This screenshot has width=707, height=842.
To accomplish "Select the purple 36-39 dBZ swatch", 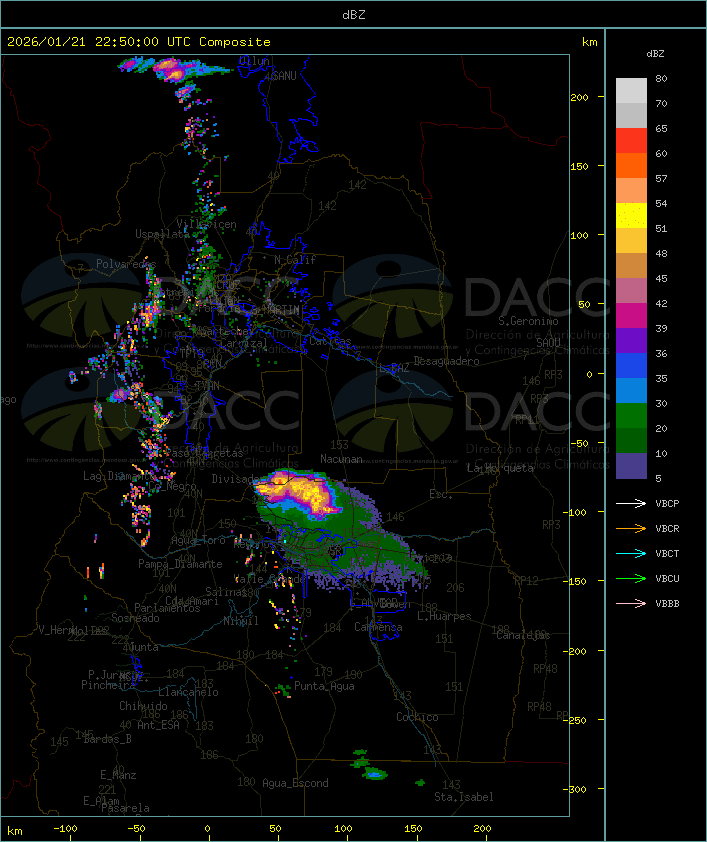I will [631, 340].
